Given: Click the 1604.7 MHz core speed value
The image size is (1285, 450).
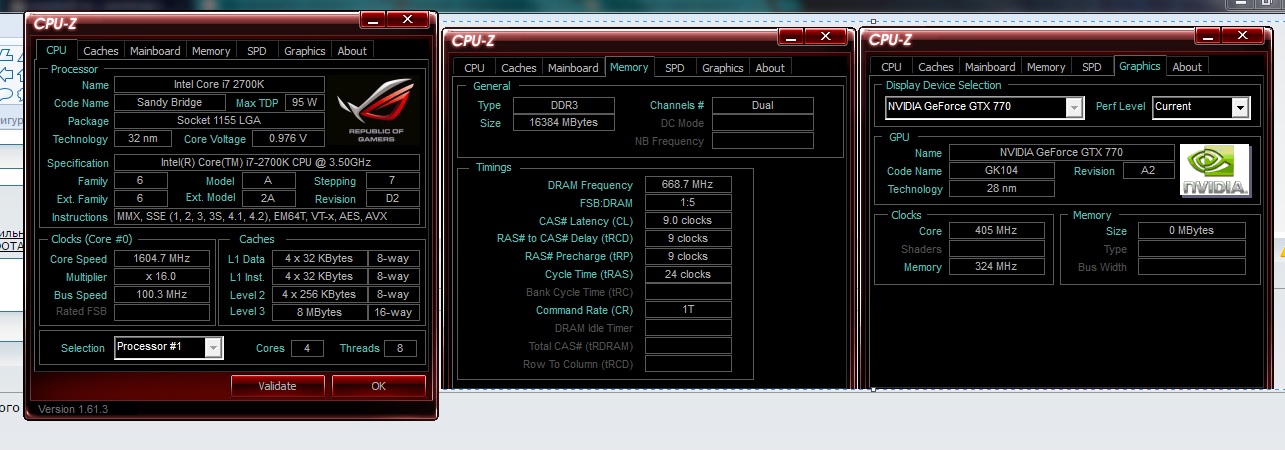Looking at the screenshot, I should (162, 258).
